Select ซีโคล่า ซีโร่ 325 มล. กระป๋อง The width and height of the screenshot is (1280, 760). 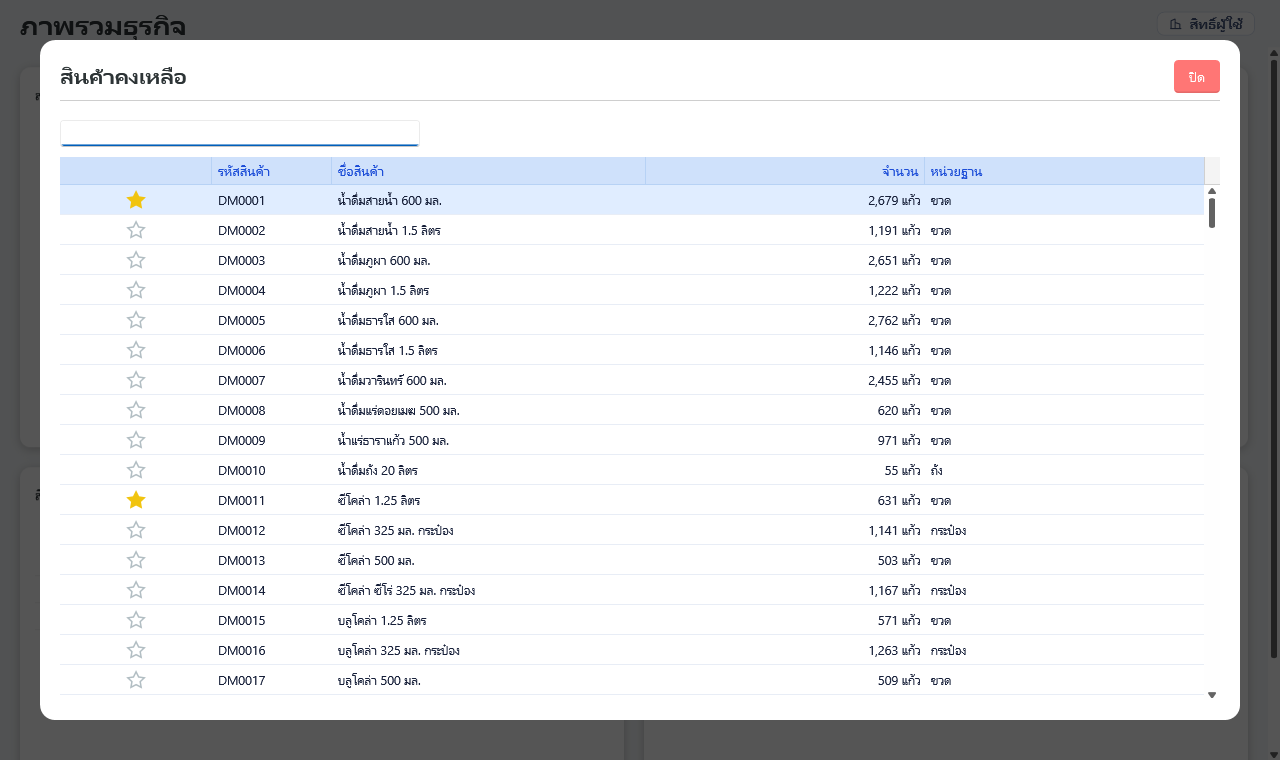(x=406, y=590)
